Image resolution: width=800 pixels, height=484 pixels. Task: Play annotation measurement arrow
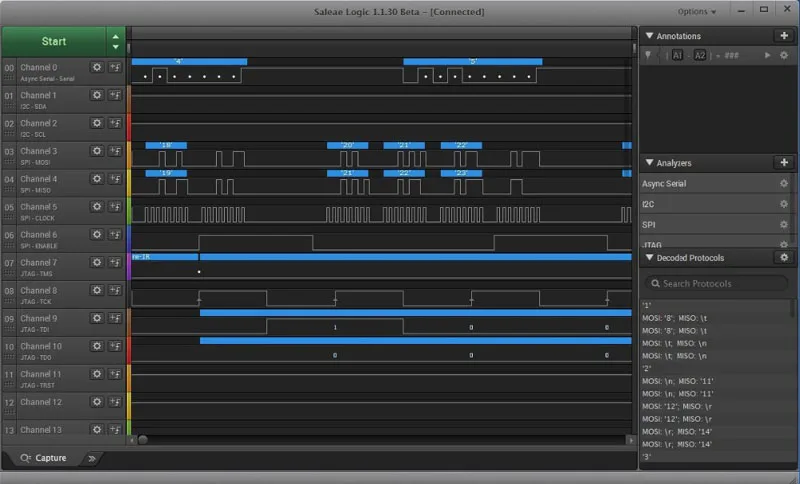767,55
